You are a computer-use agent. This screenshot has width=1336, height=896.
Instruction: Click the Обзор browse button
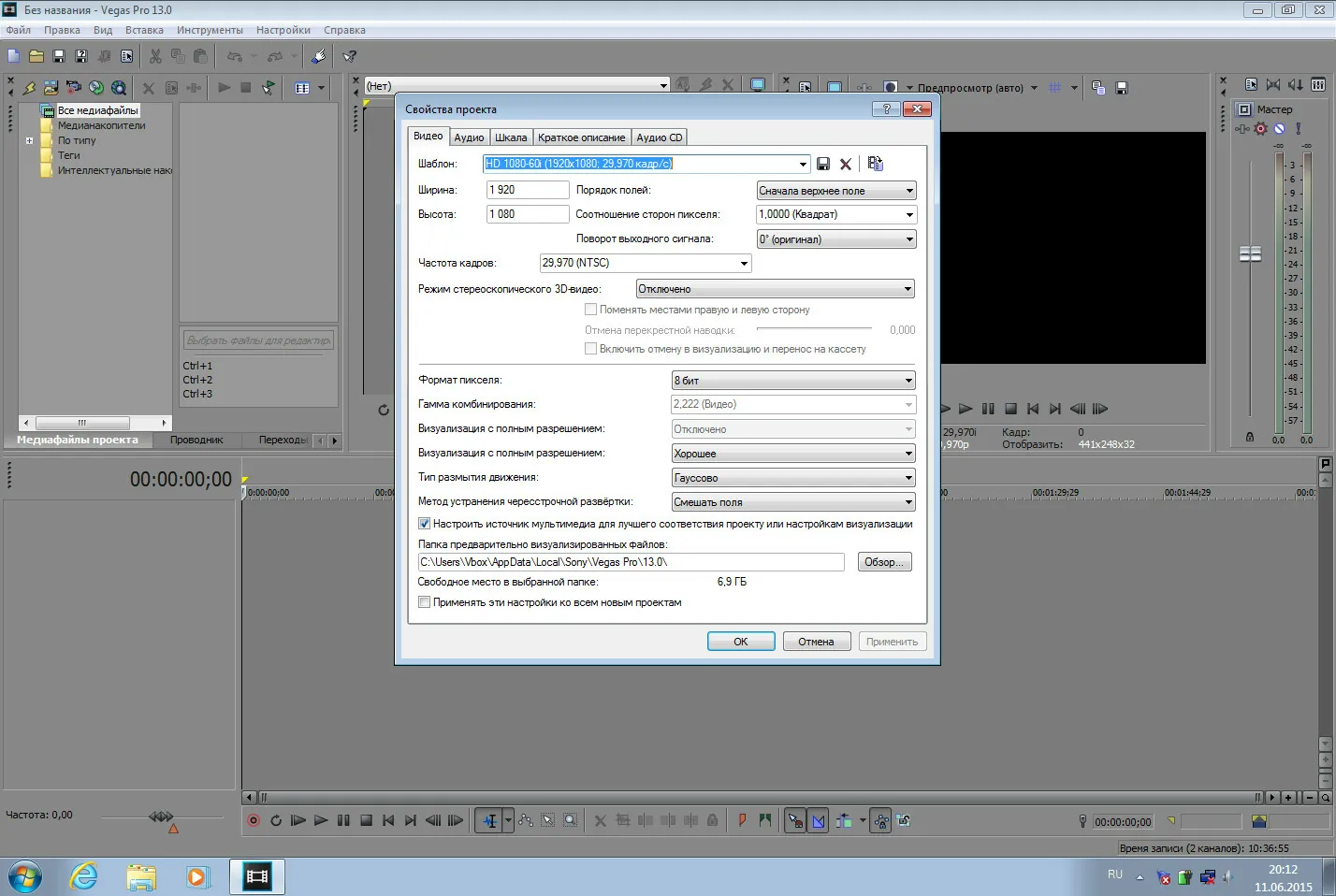tap(883, 562)
